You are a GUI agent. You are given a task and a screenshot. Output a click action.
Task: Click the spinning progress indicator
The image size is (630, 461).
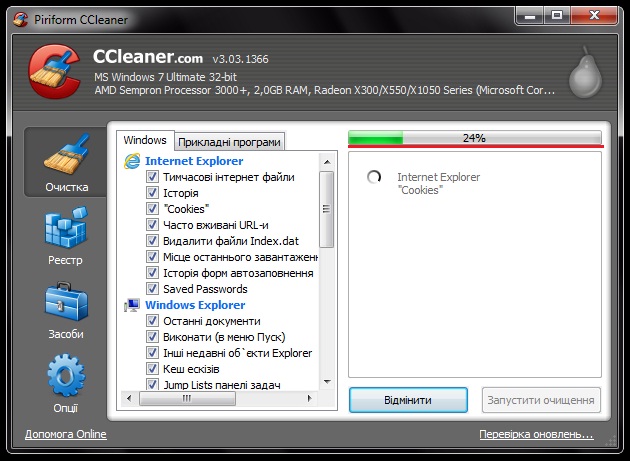(374, 177)
